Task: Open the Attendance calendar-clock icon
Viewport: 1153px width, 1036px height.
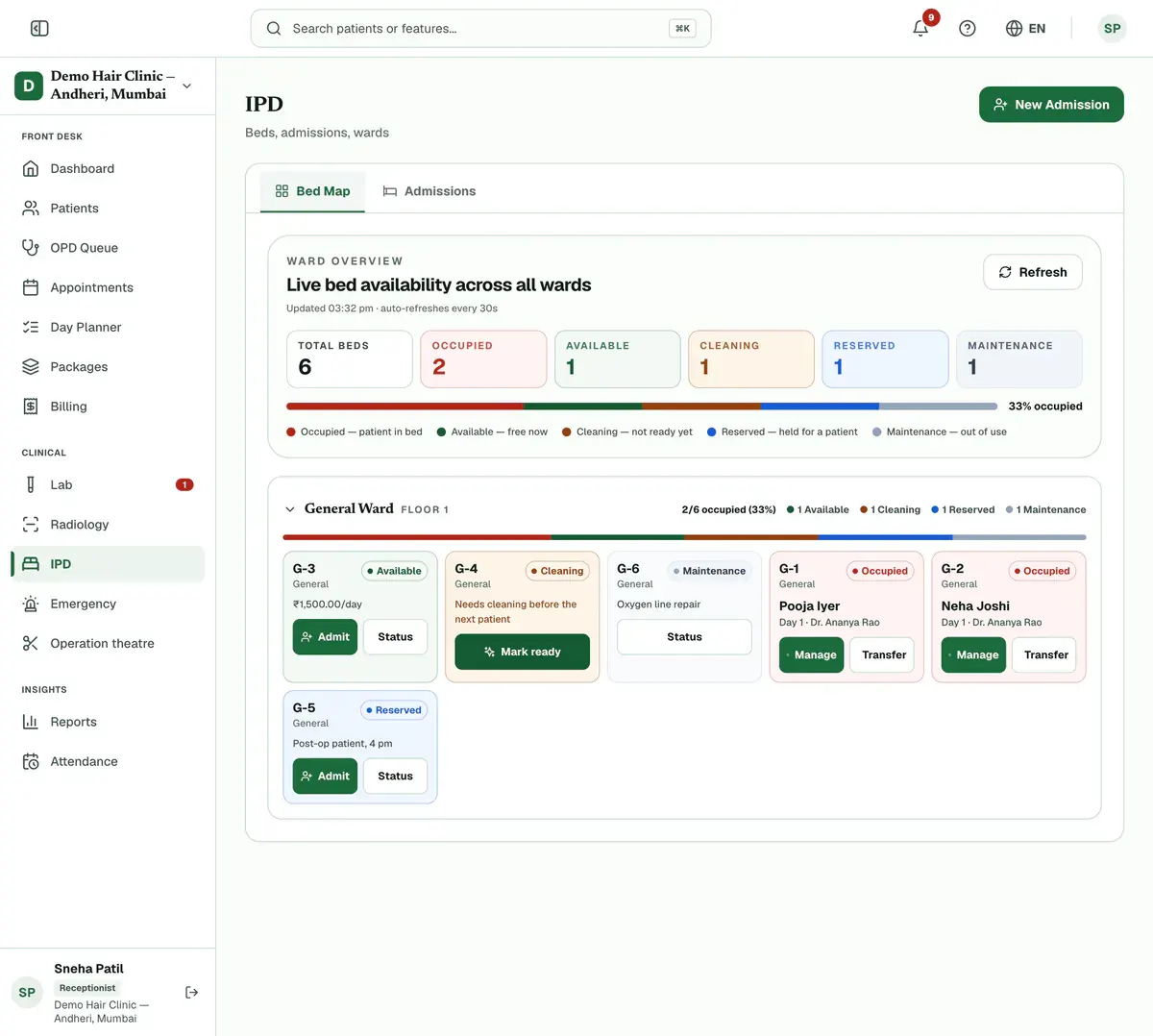Action: pyautogui.click(x=31, y=761)
